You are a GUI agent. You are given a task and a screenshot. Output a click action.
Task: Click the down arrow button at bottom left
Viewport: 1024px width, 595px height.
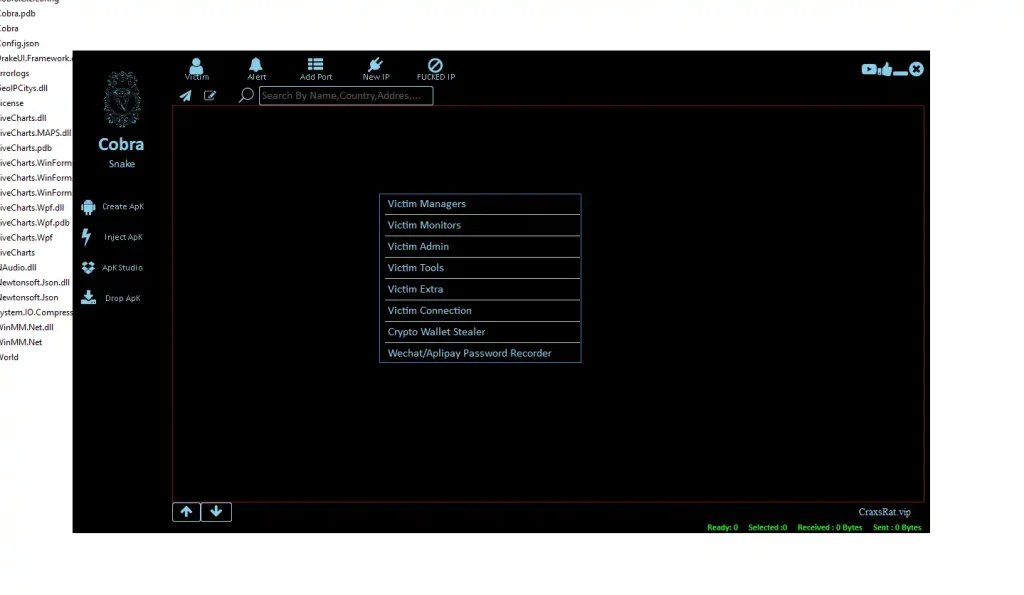(x=216, y=511)
